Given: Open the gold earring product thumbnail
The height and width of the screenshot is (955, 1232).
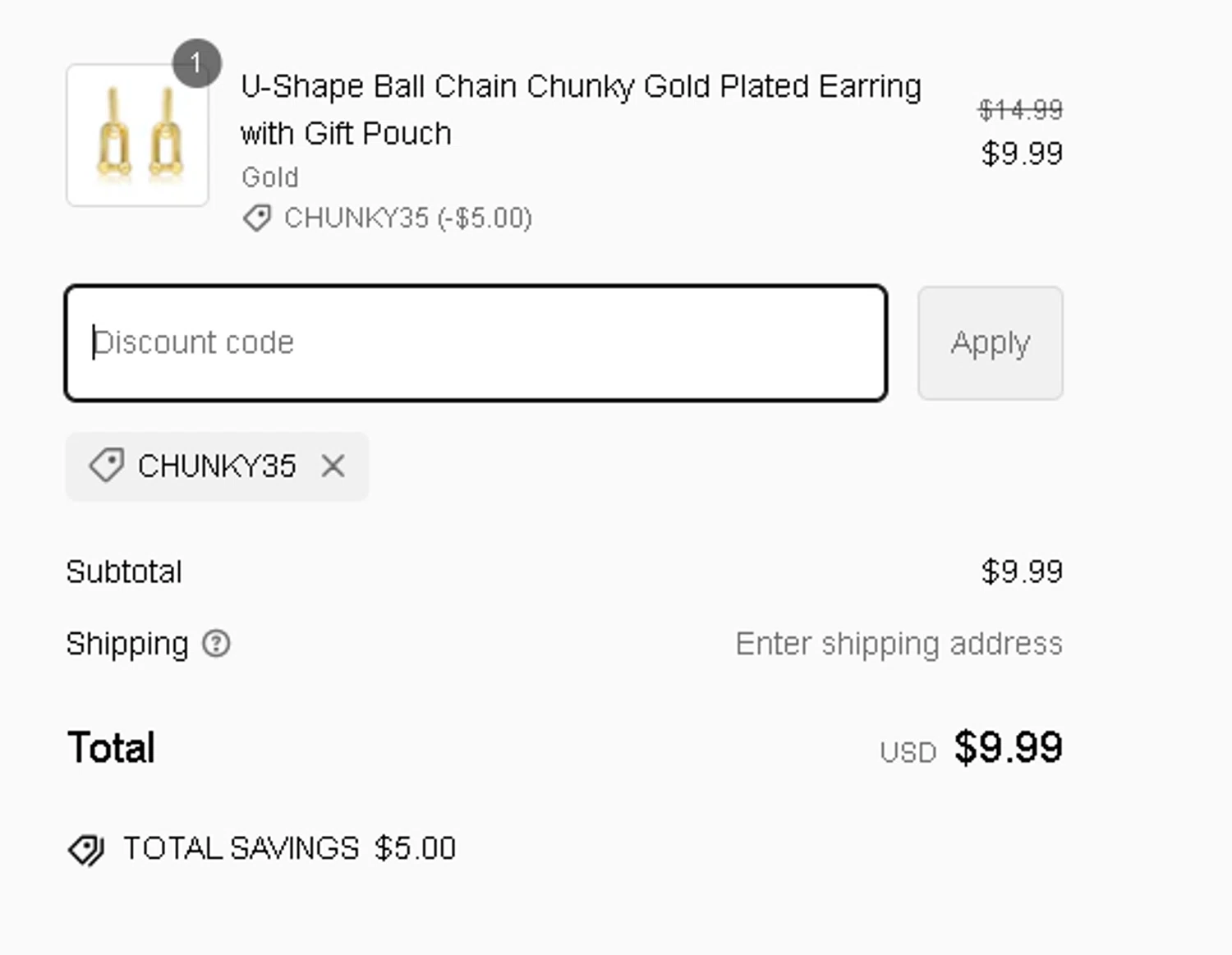Looking at the screenshot, I should pyautogui.click(x=137, y=136).
